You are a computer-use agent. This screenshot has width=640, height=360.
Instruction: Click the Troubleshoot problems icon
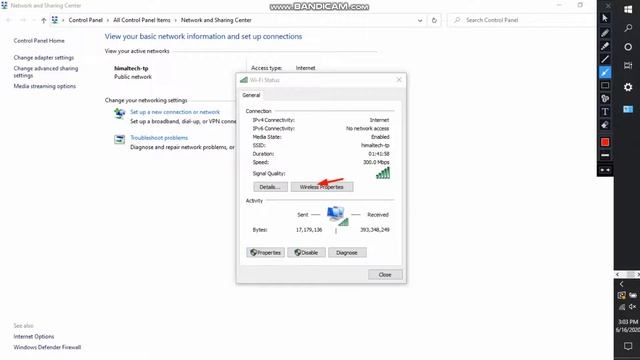tap(119, 139)
